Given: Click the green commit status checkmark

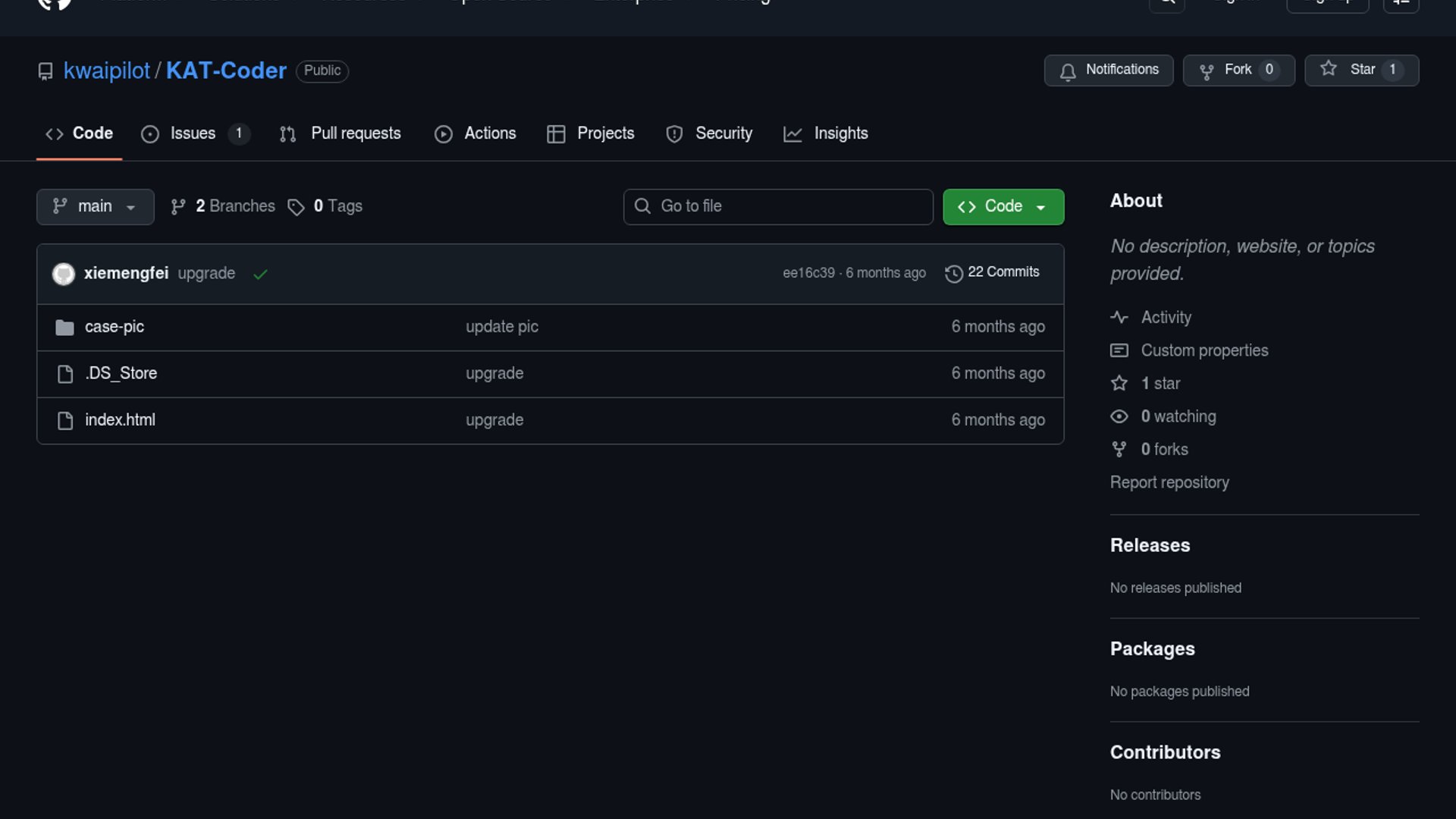Looking at the screenshot, I should (x=260, y=275).
